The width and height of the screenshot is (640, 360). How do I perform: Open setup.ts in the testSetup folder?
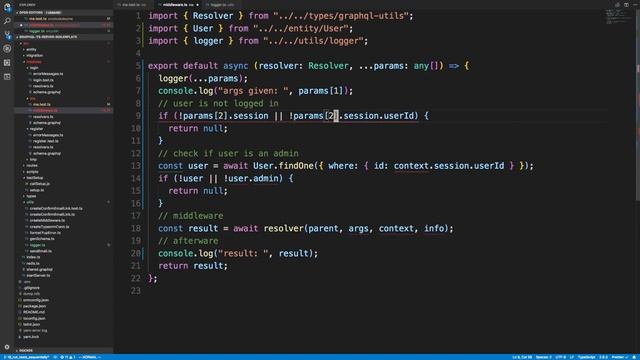coord(37,190)
